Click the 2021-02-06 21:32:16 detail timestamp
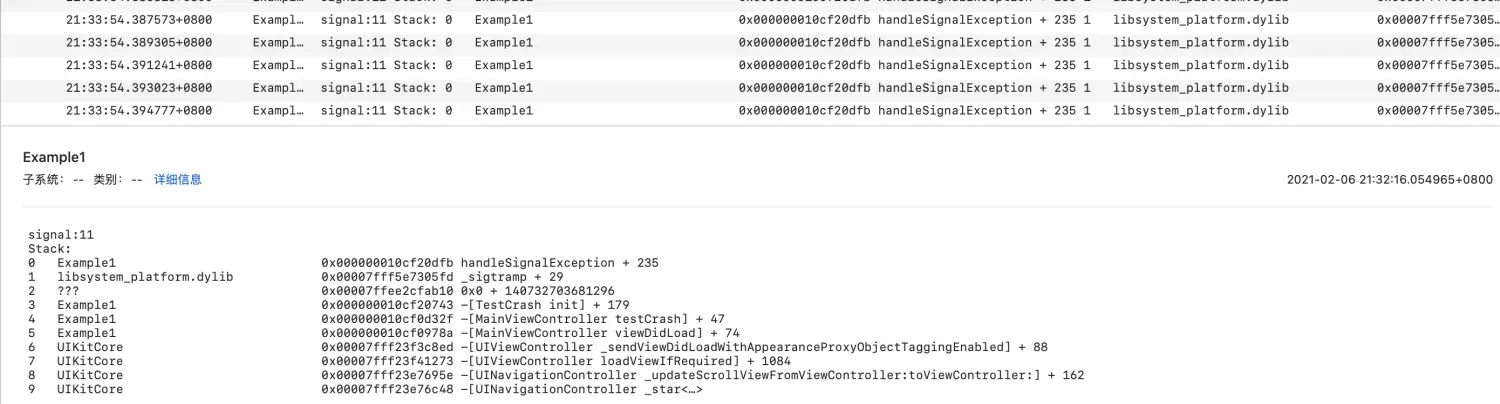1500x404 pixels. [1389, 180]
